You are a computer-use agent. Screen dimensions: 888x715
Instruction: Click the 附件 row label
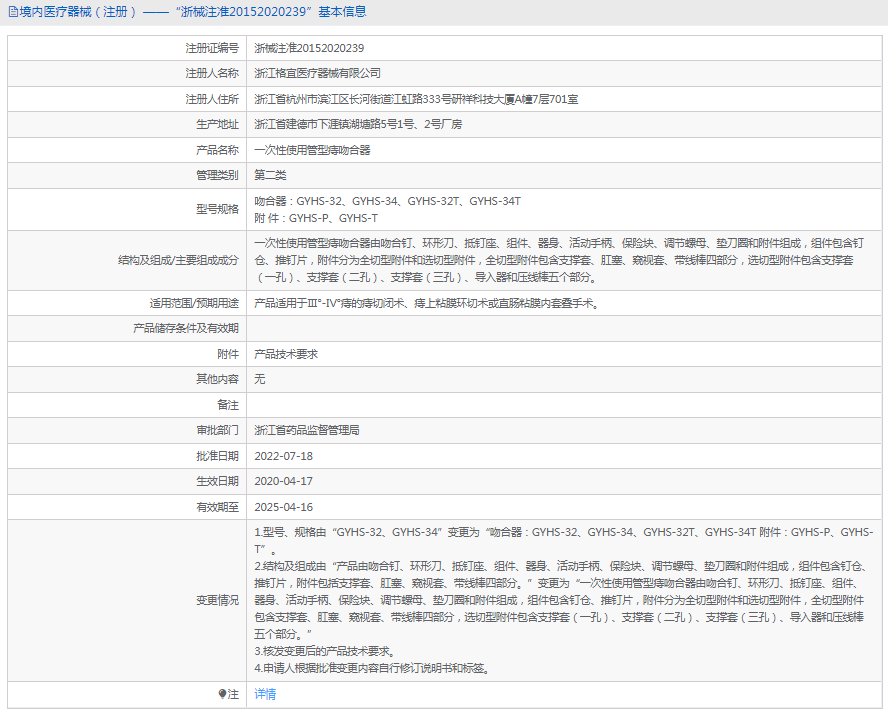click(228, 354)
